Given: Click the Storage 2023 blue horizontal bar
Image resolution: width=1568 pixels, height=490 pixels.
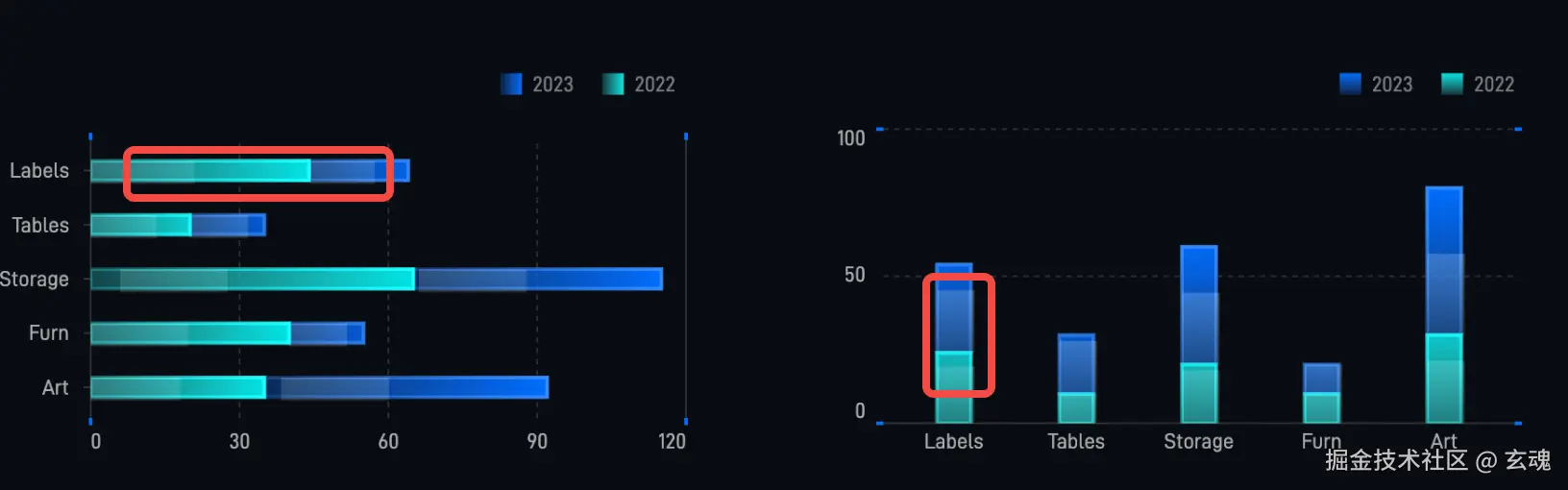Looking at the screenshot, I should click(x=538, y=280).
